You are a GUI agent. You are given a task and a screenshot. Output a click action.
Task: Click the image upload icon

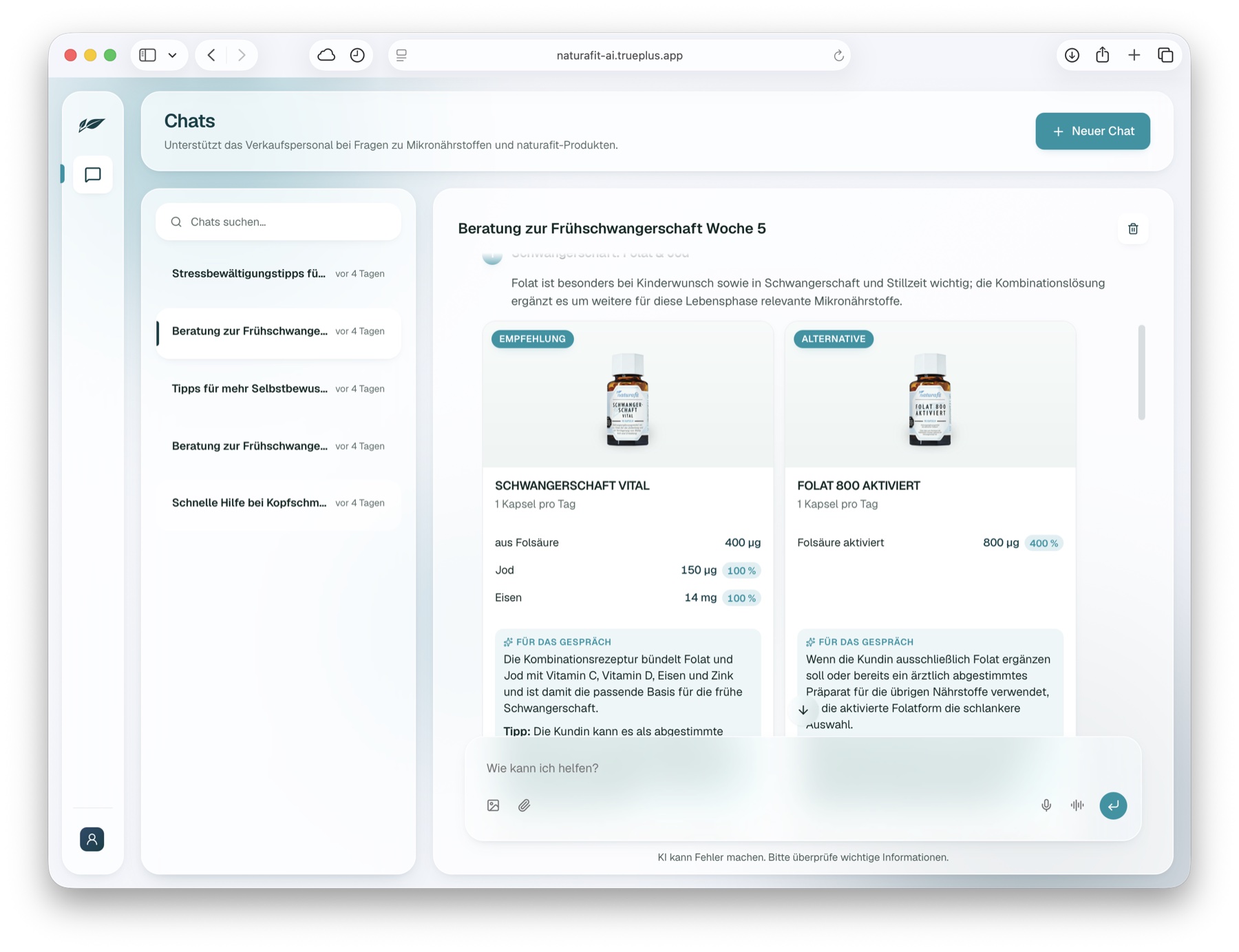[x=494, y=805]
